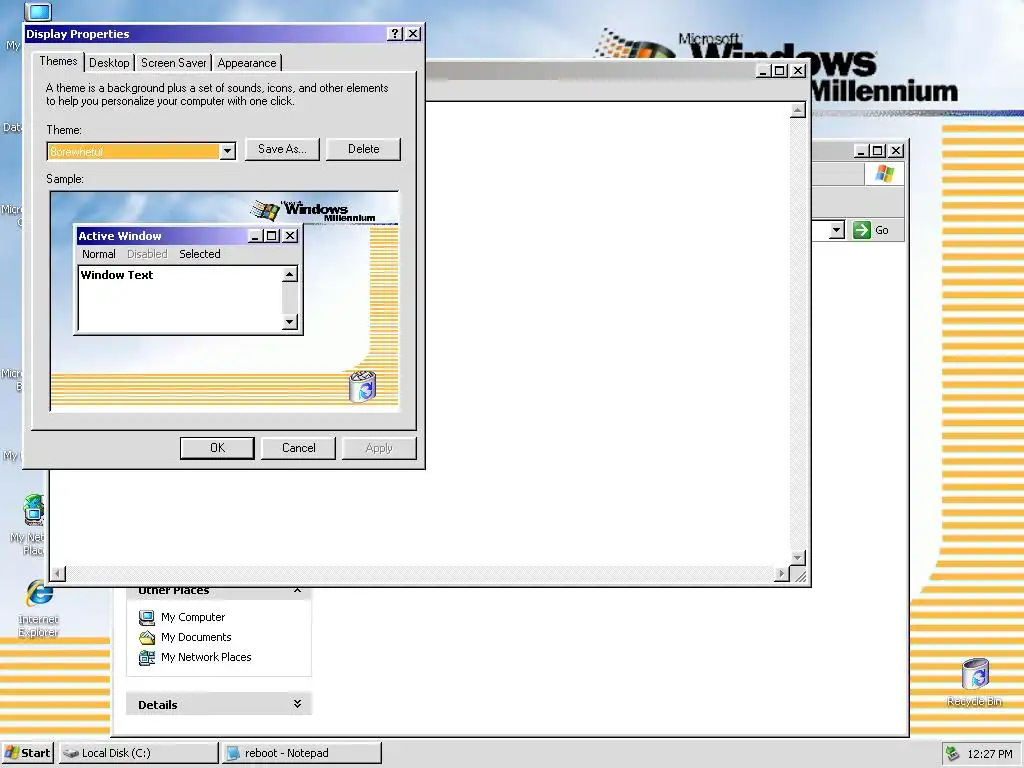
Task: Open the address bar dropdown arrow
Action: 837,230
